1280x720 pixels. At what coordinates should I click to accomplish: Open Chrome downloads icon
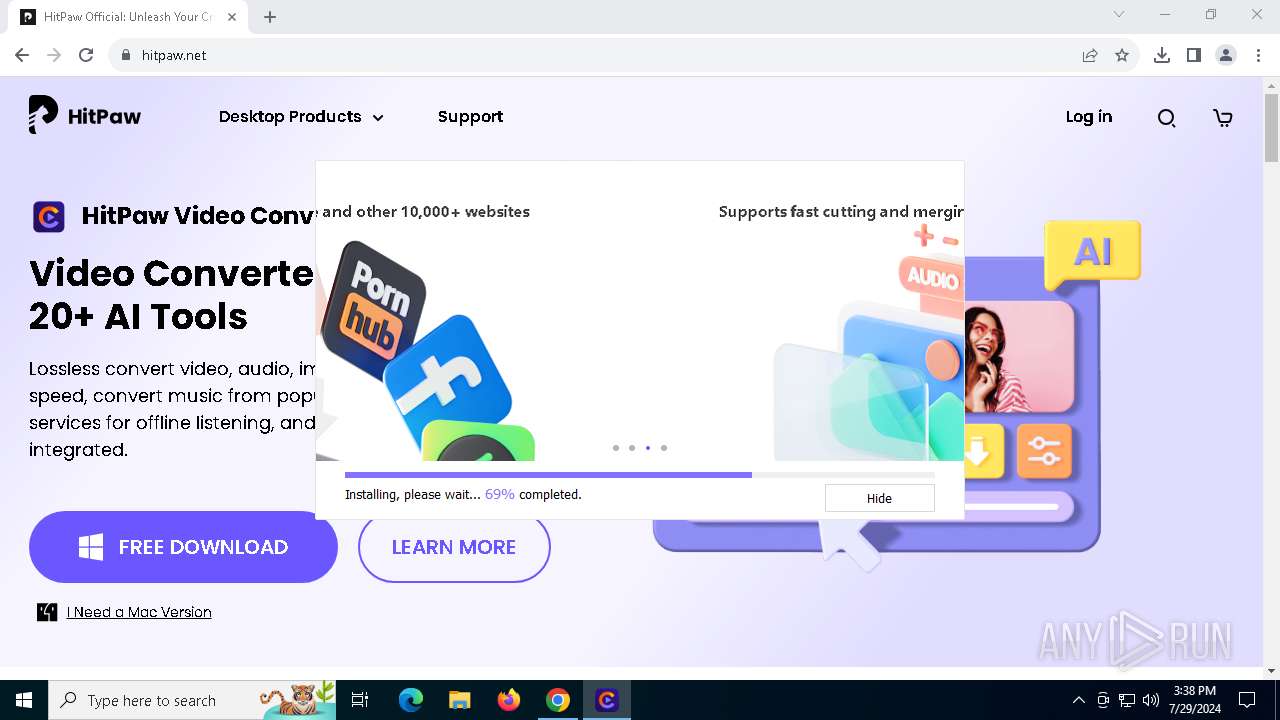click(1162, 55)
